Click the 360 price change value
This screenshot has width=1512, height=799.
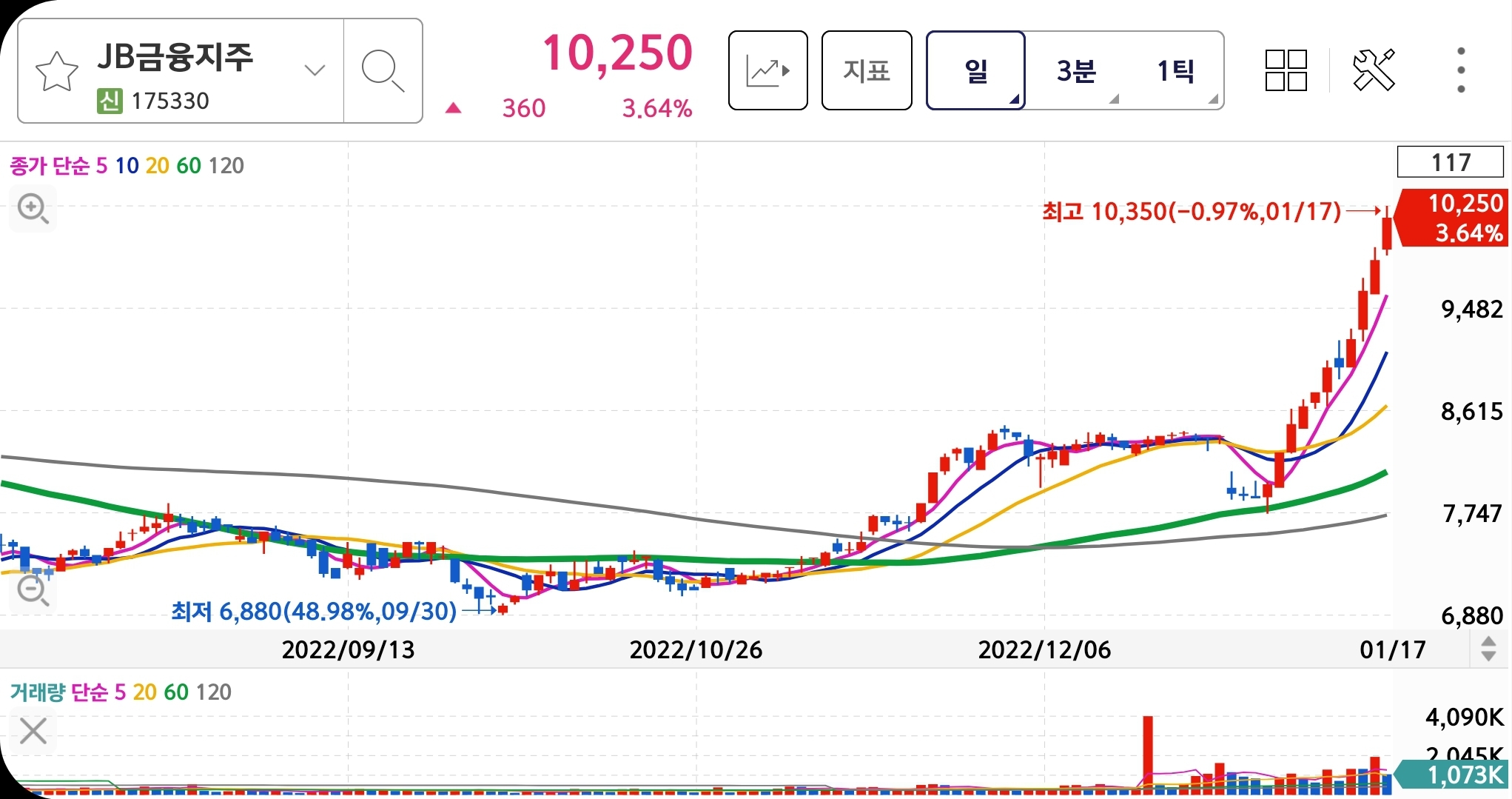click(x=524, y=108)
